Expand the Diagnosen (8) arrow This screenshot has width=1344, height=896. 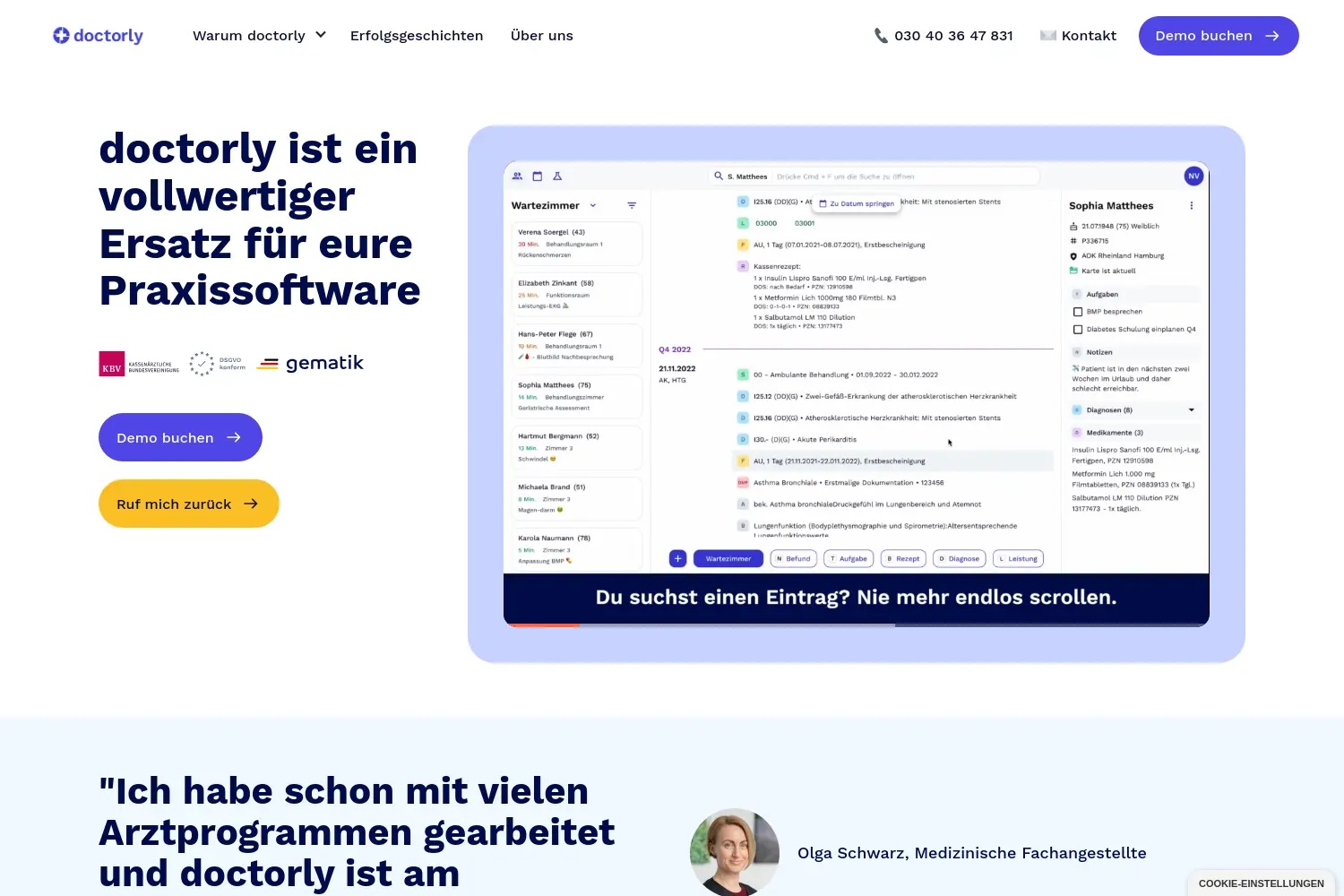click(1192, 410)
